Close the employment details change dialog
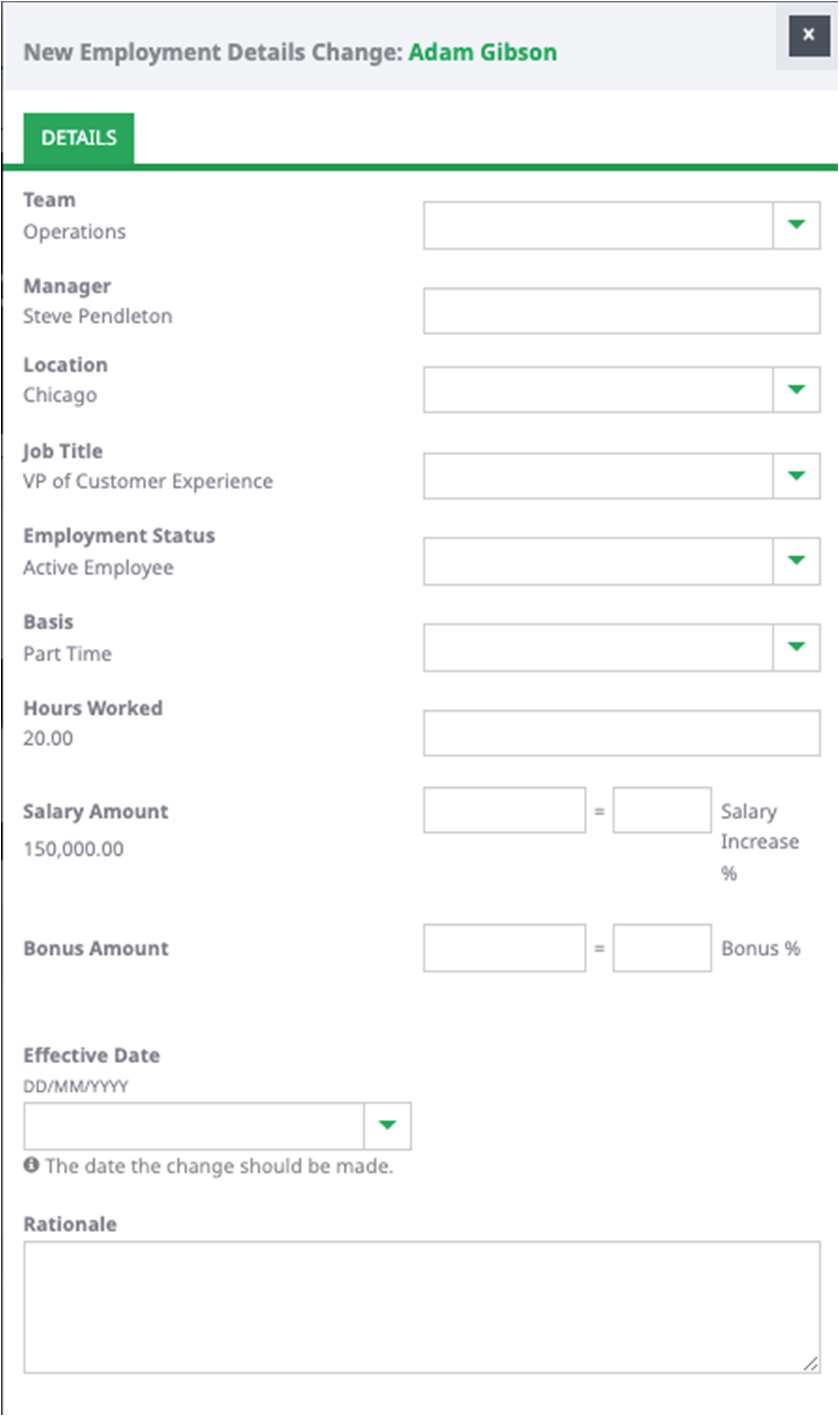The image size is (839, 1416). 808,35
